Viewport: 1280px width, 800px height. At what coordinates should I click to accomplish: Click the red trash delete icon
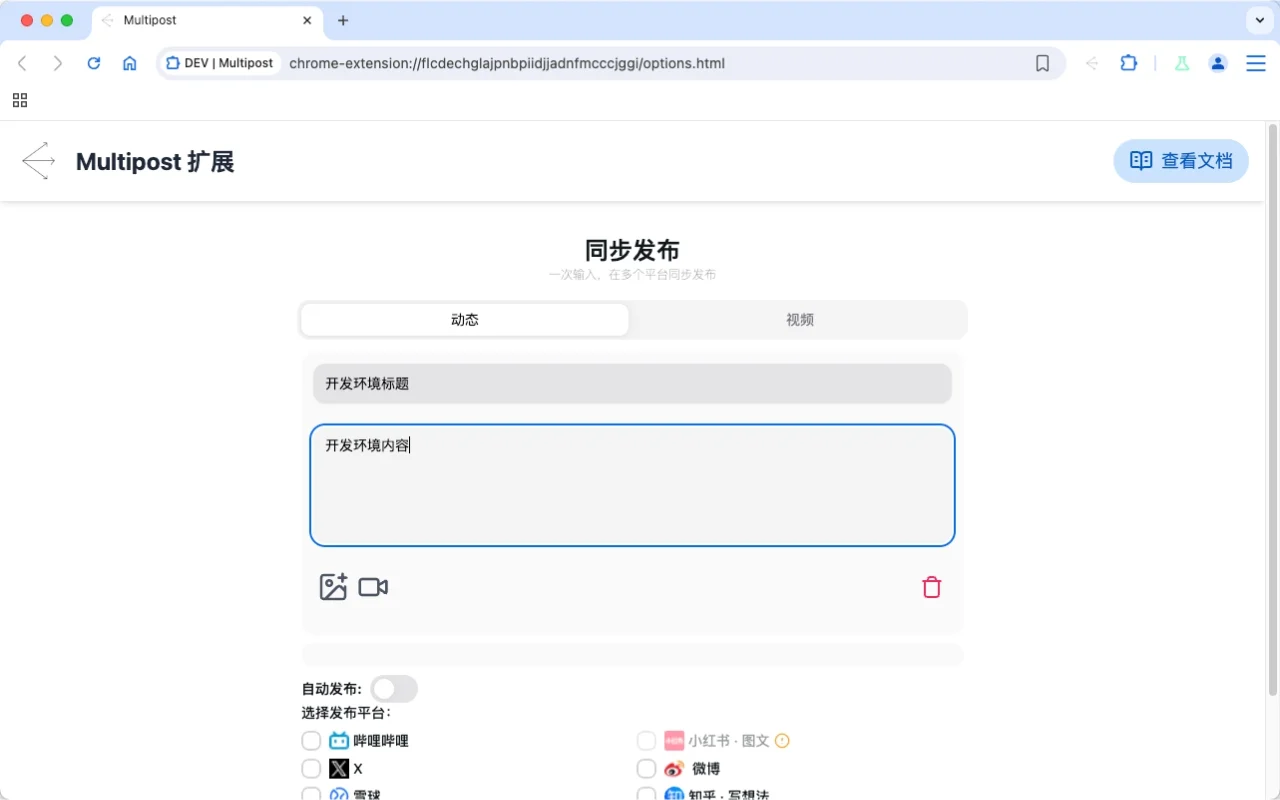[931, 587]
